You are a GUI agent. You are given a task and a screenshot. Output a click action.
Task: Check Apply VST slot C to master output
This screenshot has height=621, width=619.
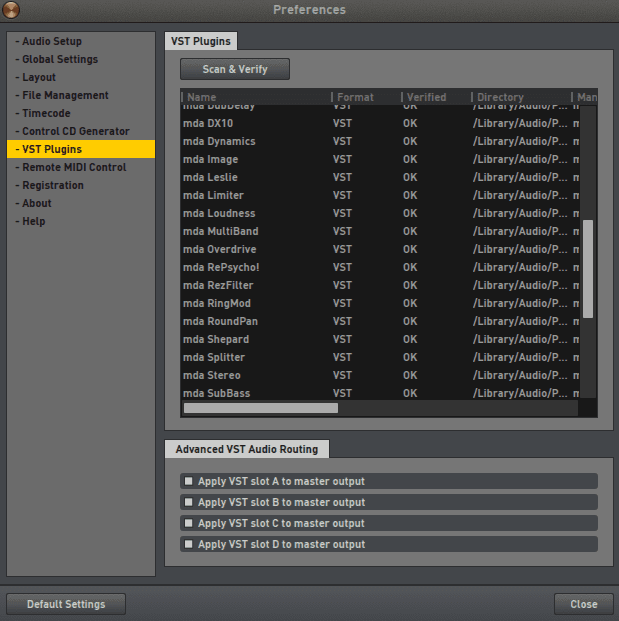(188, 523)
